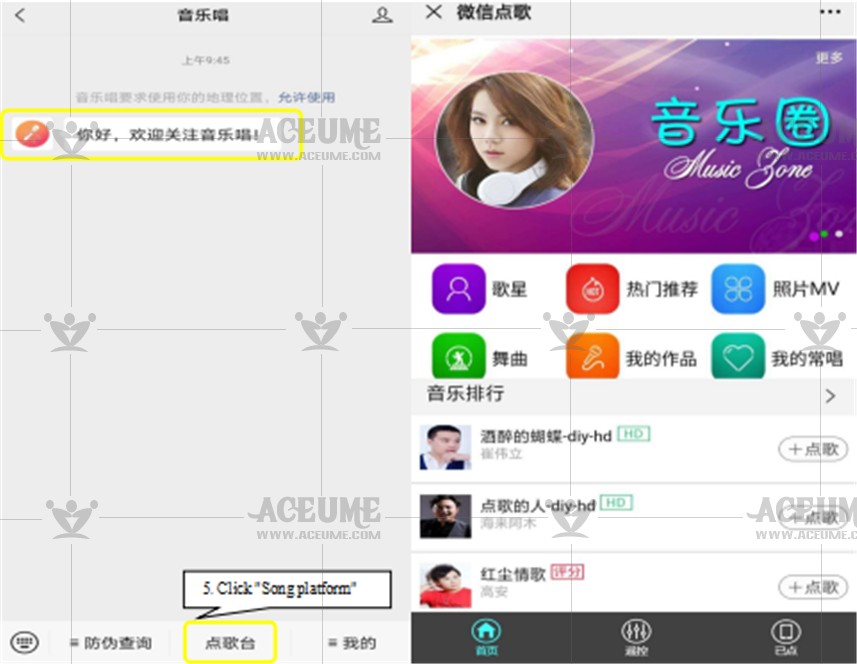The width and height of the screenshot is (857, 664).
Task: Switch to the 已点 selected songs tab
Action: (786, 636)
